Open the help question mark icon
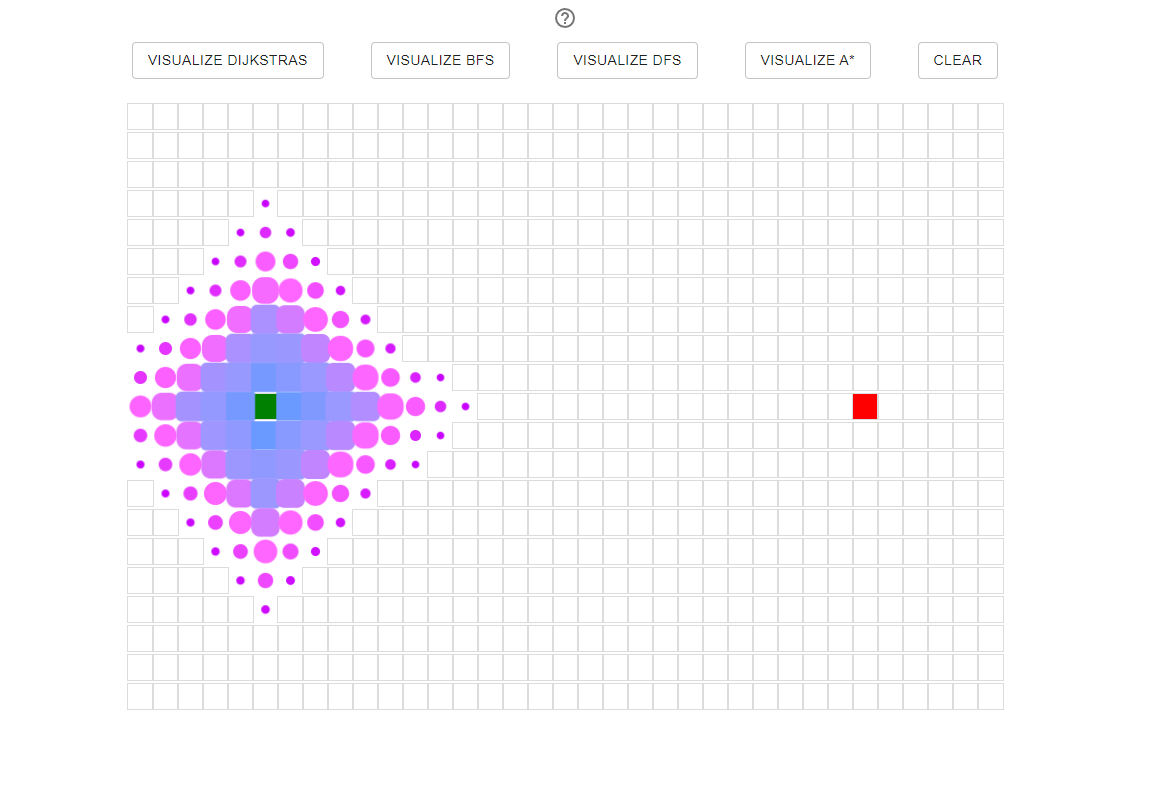The width and height of the screenshot is (1159, 807). pyautogui.click(x=565, y=18)
